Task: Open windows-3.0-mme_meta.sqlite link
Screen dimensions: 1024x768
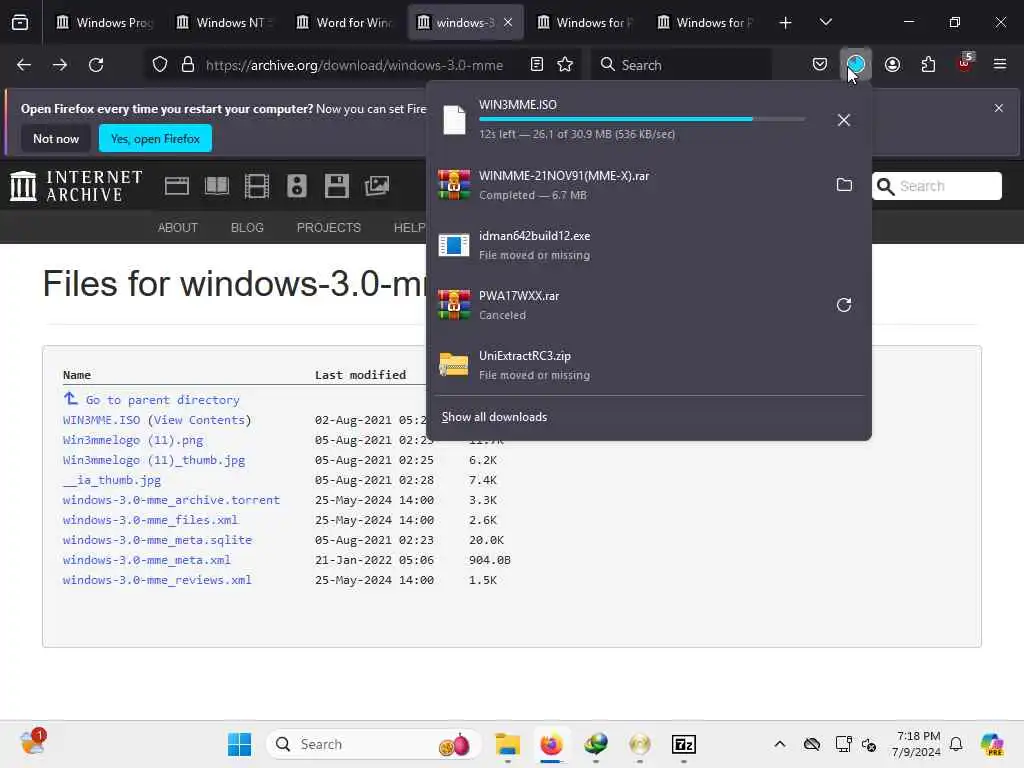Action: (x=157, y=540)
